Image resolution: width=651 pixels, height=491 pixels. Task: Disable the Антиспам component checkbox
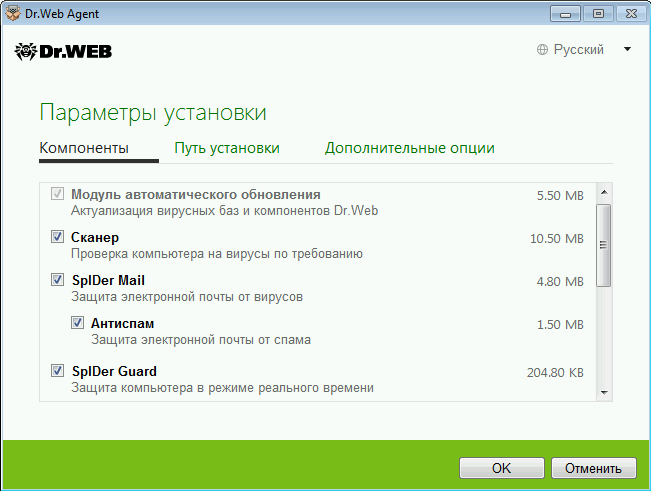[x=77, y=323]
